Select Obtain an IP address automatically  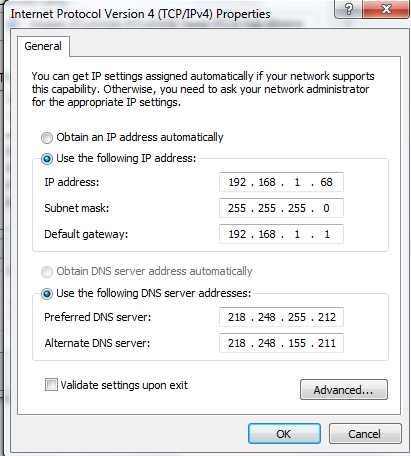[47, 138]
